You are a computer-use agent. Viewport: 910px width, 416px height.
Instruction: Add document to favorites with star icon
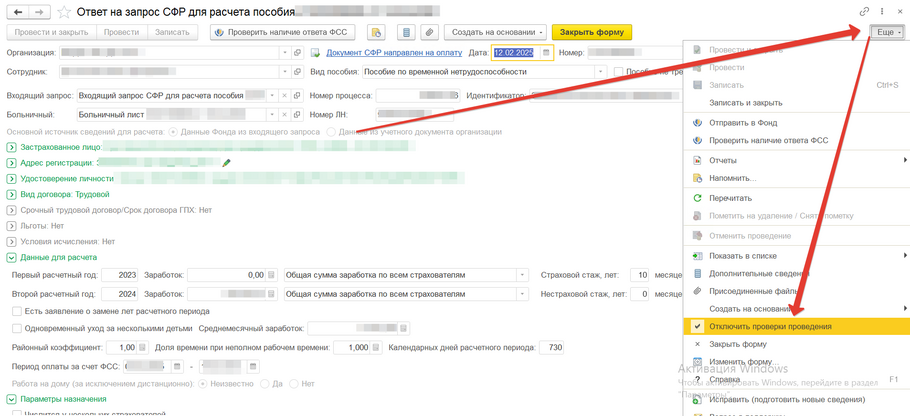64,13
